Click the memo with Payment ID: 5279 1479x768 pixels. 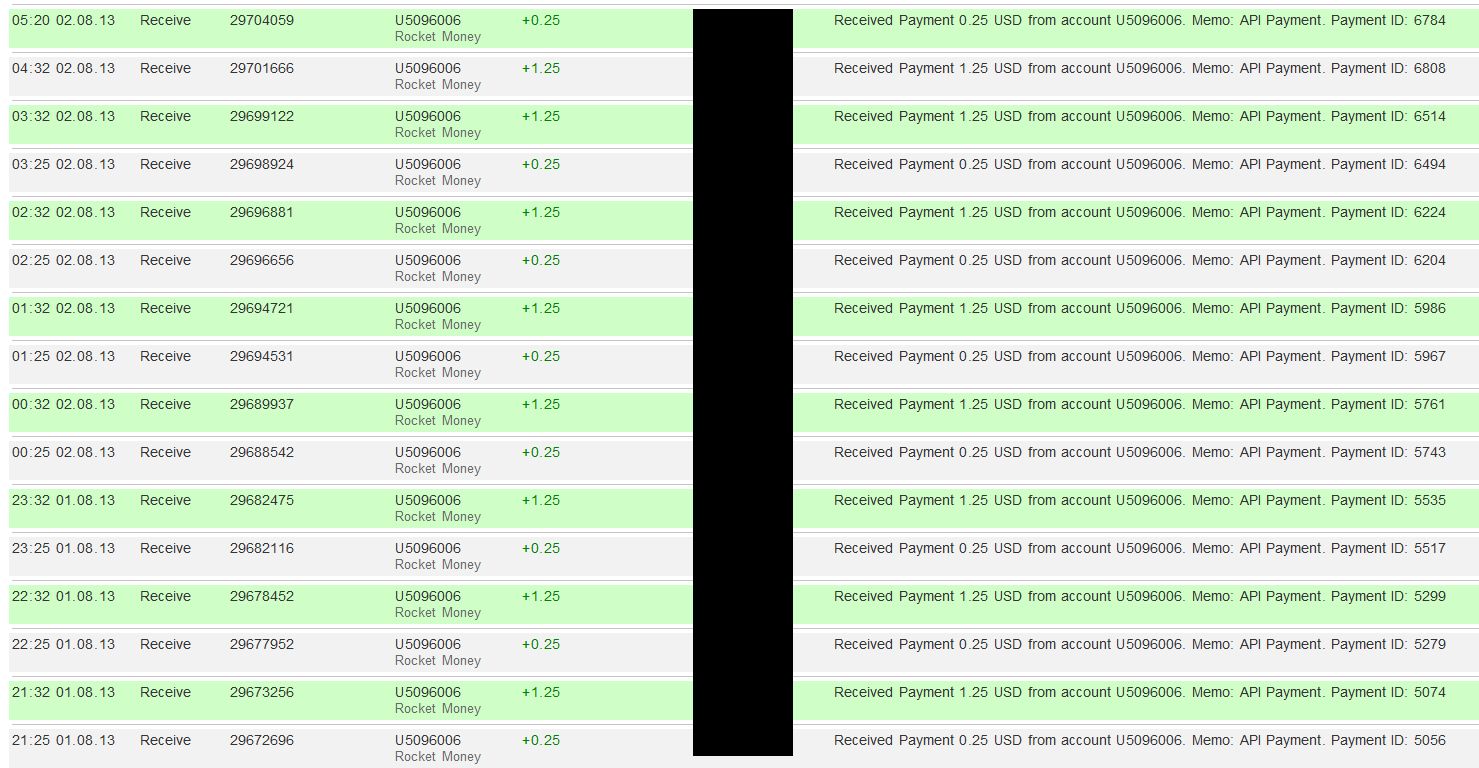pos(1140,644)
